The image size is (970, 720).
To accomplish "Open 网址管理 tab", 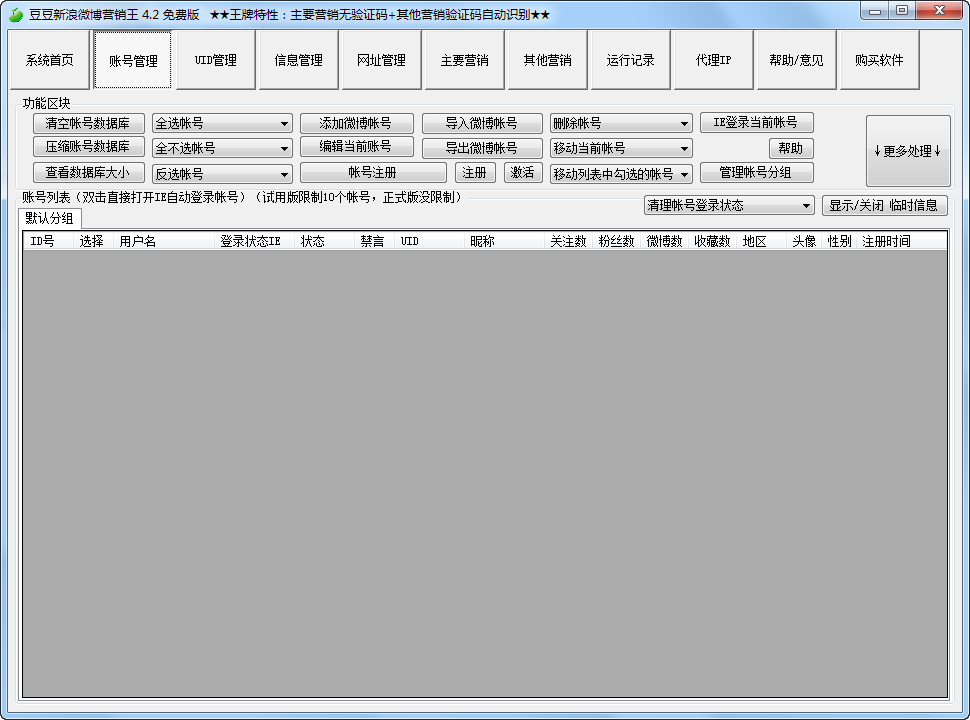I will click(381, 60).
